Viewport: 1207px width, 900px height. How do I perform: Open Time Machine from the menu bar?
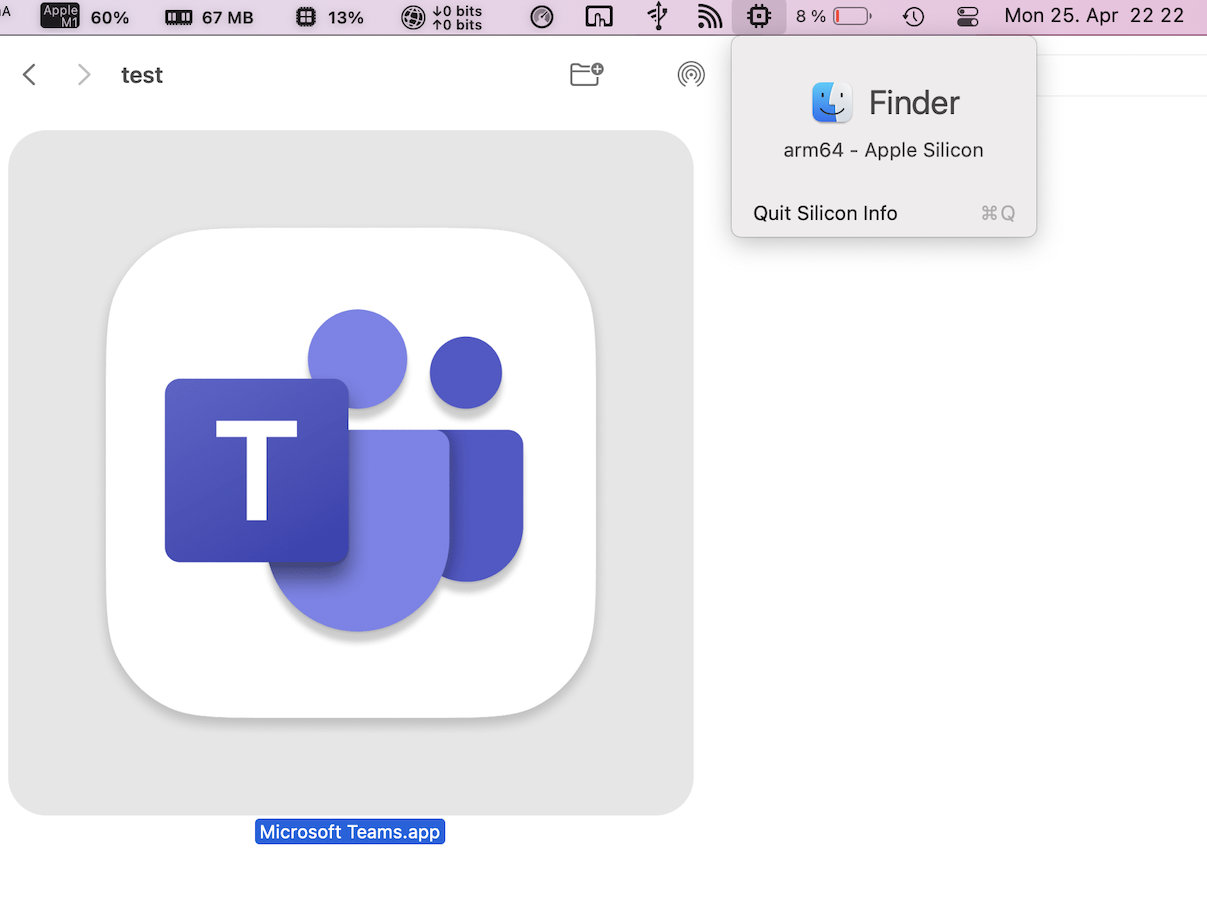(x=913, y=17)
